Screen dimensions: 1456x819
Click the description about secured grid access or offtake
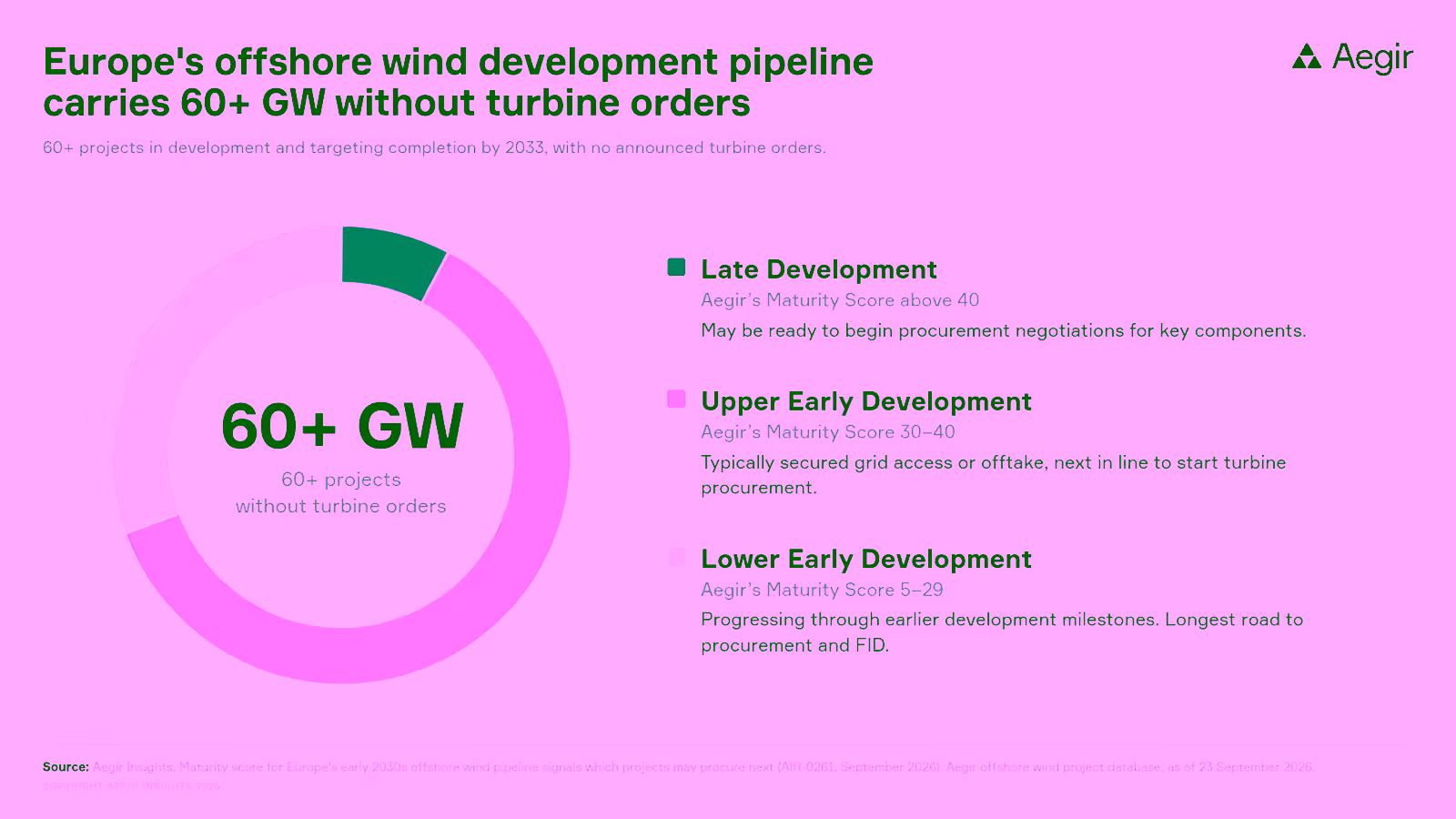click(994, 475)
